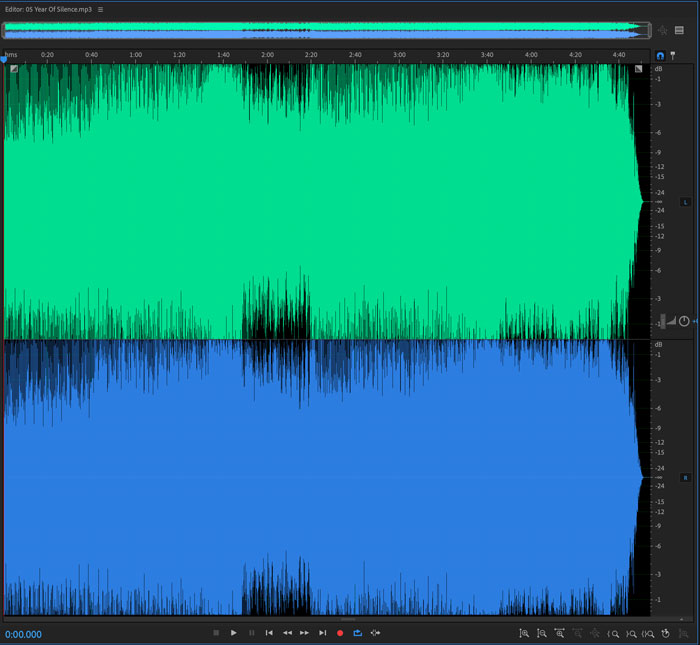Click the spectral display toggle icon at the top right

click(679, 30)
